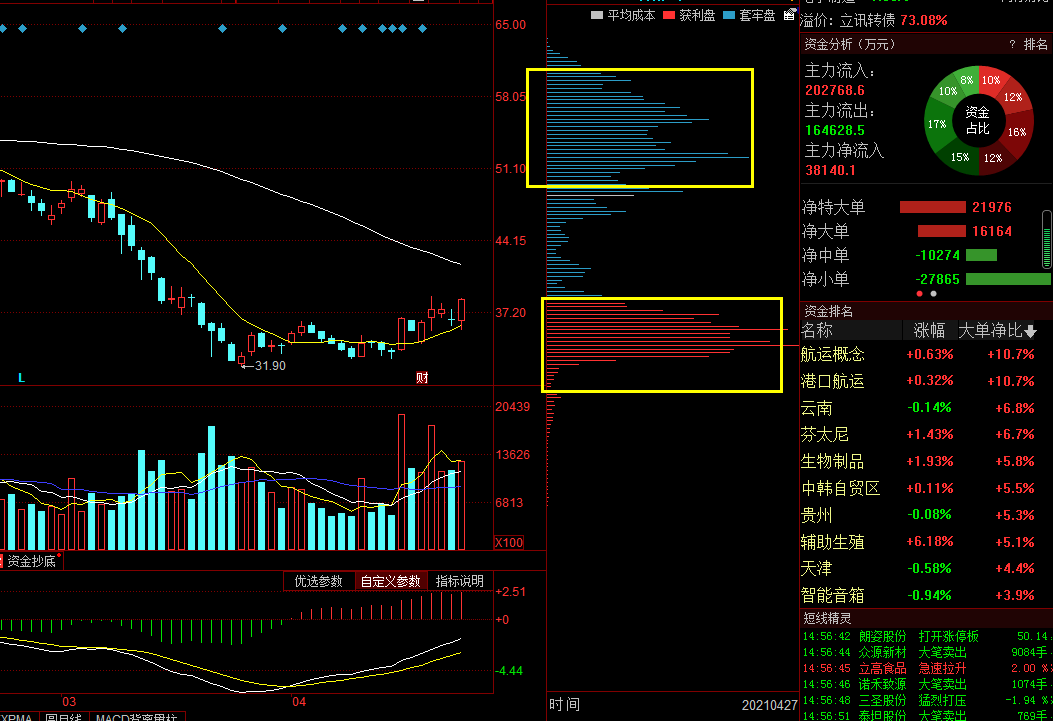
Task: Click 立高食品 in the 短线精灵 feed
Action: (x=882, y=668)
